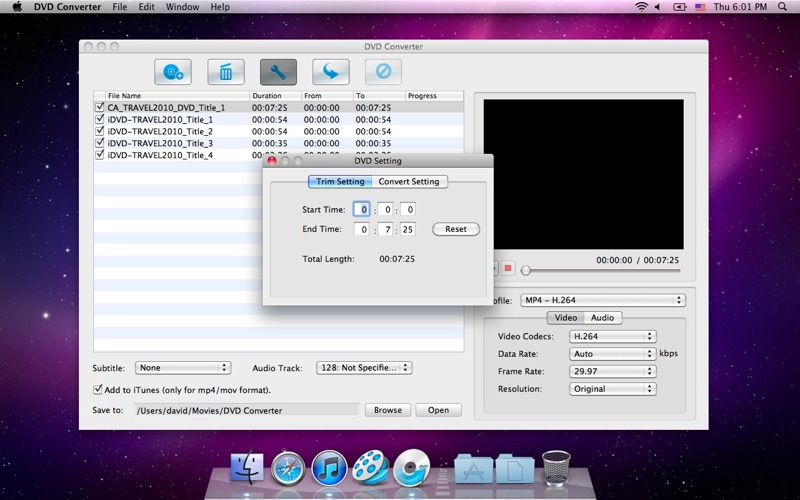Click the Start Time seconds field
The height and width of the screenshot is (500, 800).
point(408,209)
